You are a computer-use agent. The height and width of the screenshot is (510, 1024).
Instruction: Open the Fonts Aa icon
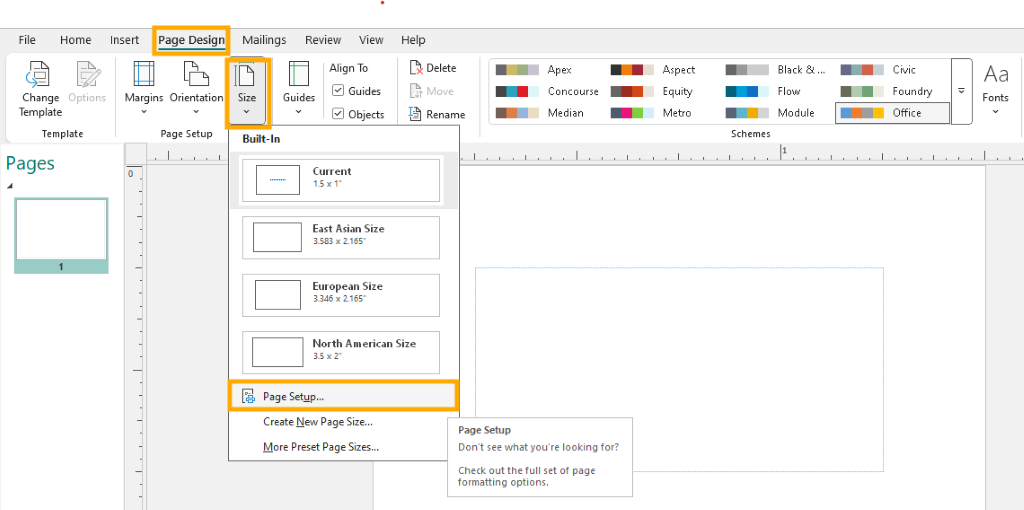pos(995,75)
